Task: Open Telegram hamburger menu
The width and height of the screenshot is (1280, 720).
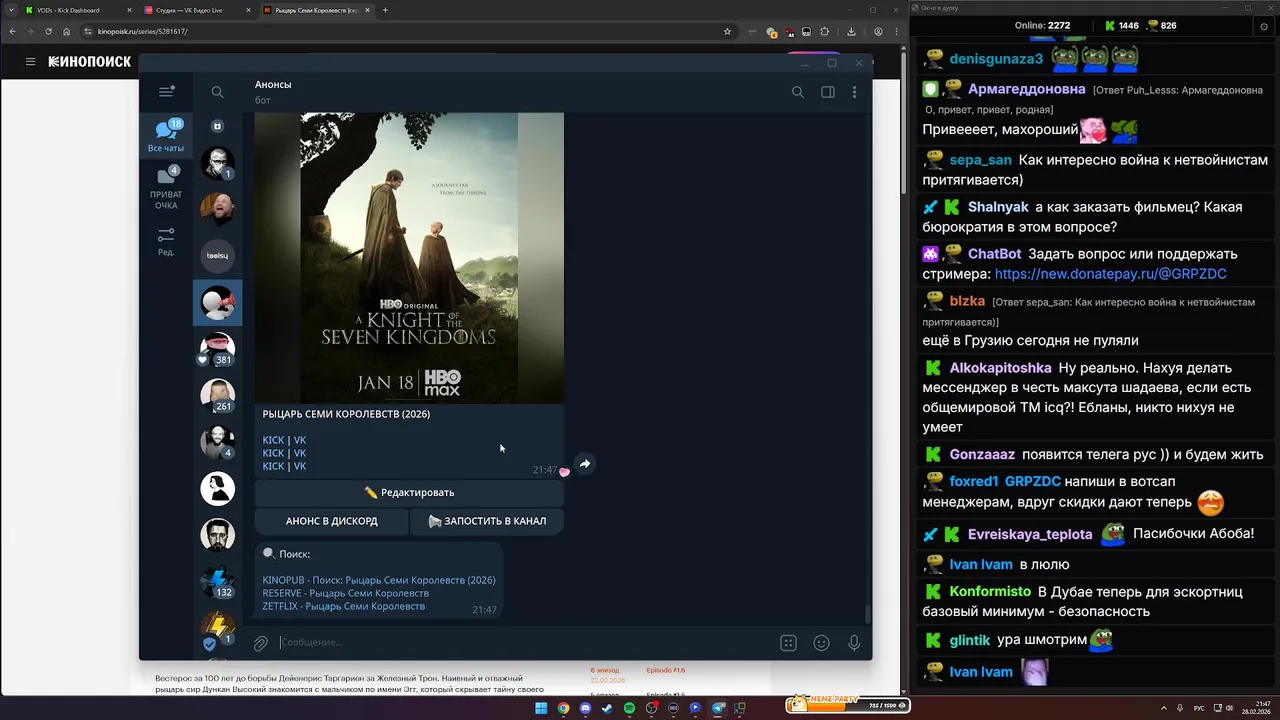Action: (x=166, y=91)
